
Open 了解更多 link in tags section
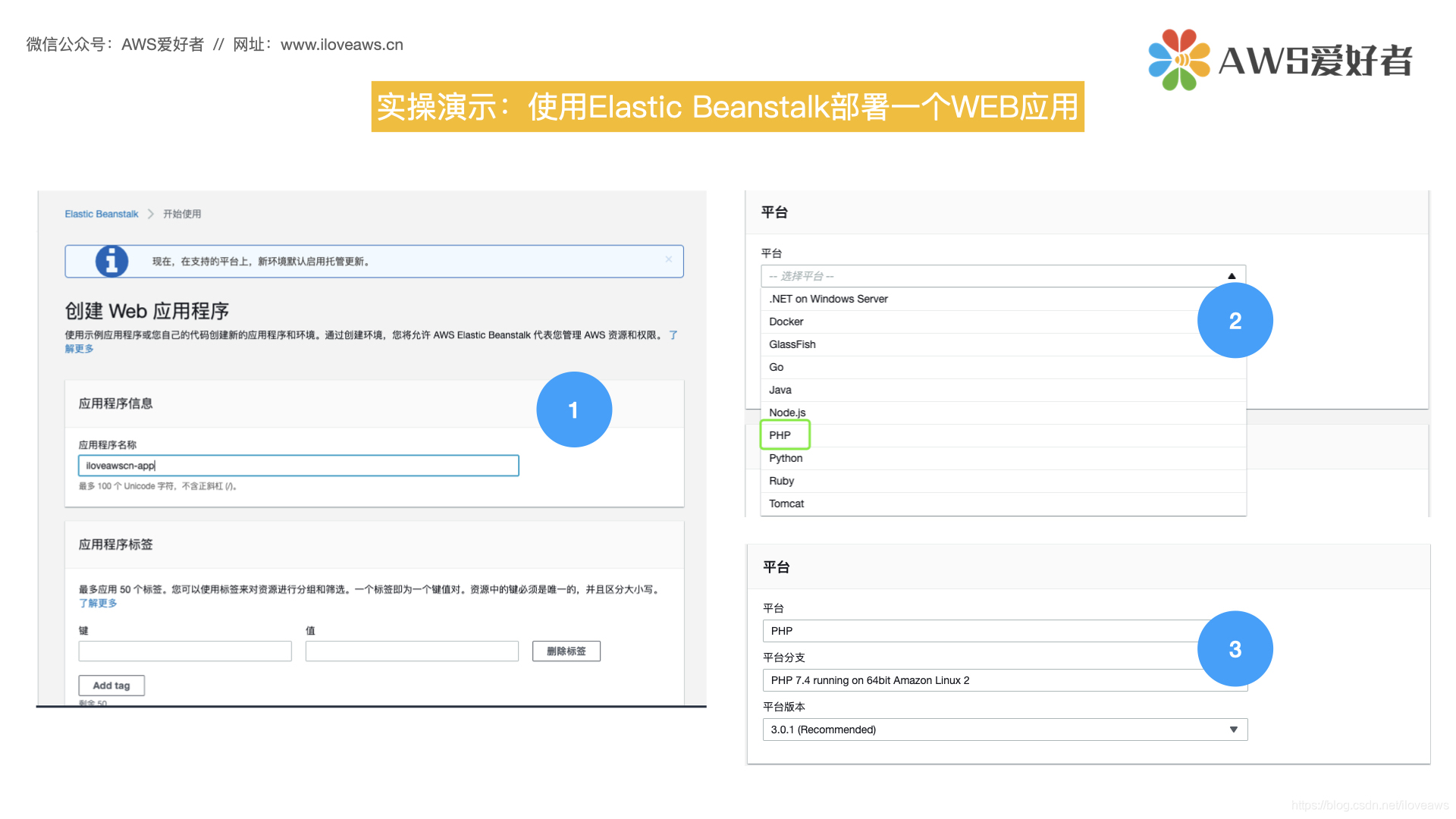(98, 603)
